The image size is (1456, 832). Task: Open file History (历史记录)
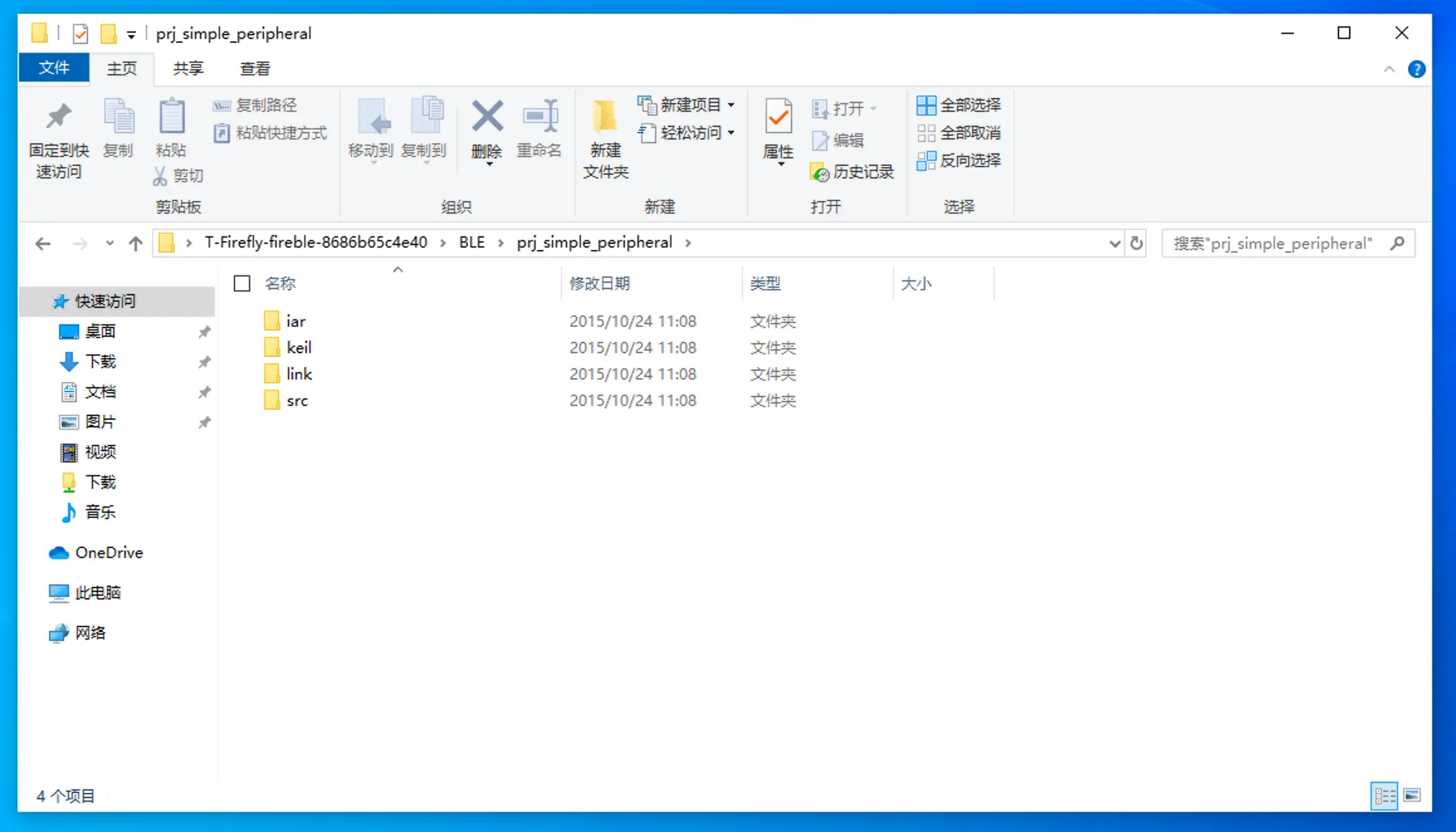pyautogui.click(x=852, y=172)
